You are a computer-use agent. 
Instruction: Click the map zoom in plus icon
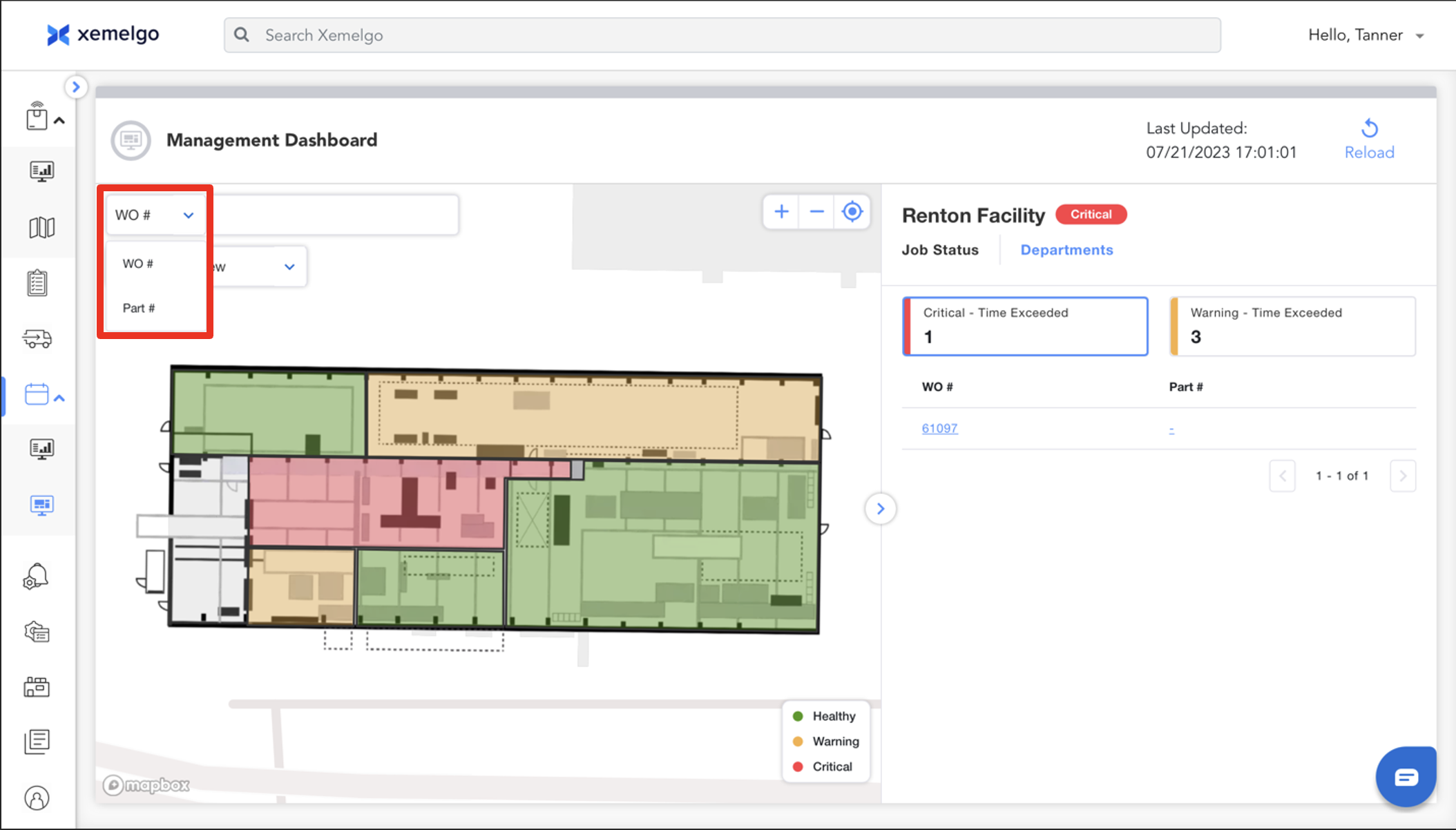[781, 212]
